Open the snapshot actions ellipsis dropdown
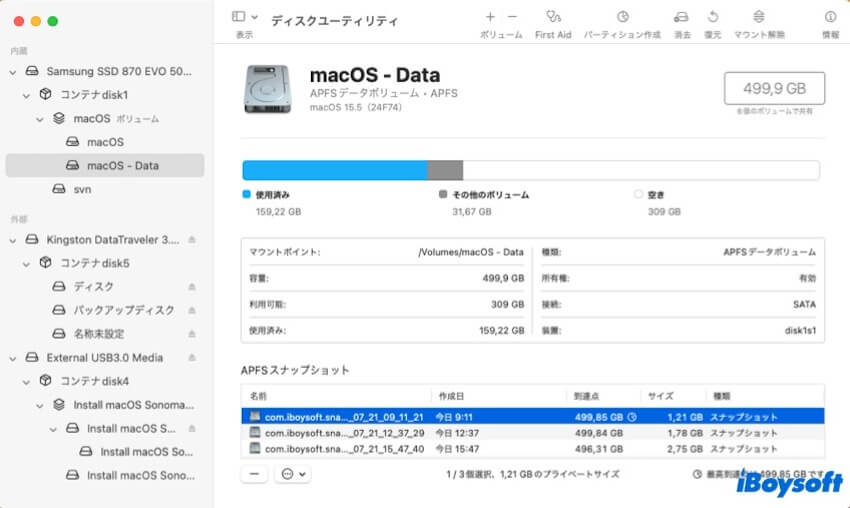850x508 pixels. (x=293, y=474)
